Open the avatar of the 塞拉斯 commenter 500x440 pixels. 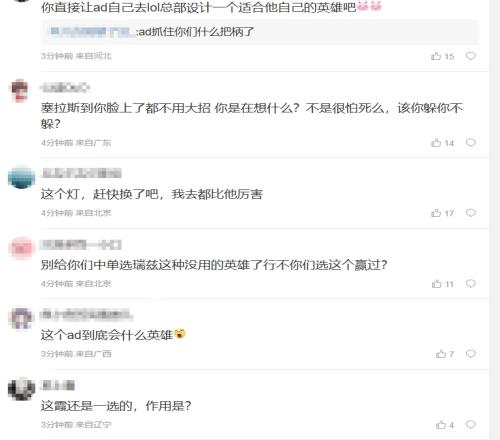click(x=21, y=90)
